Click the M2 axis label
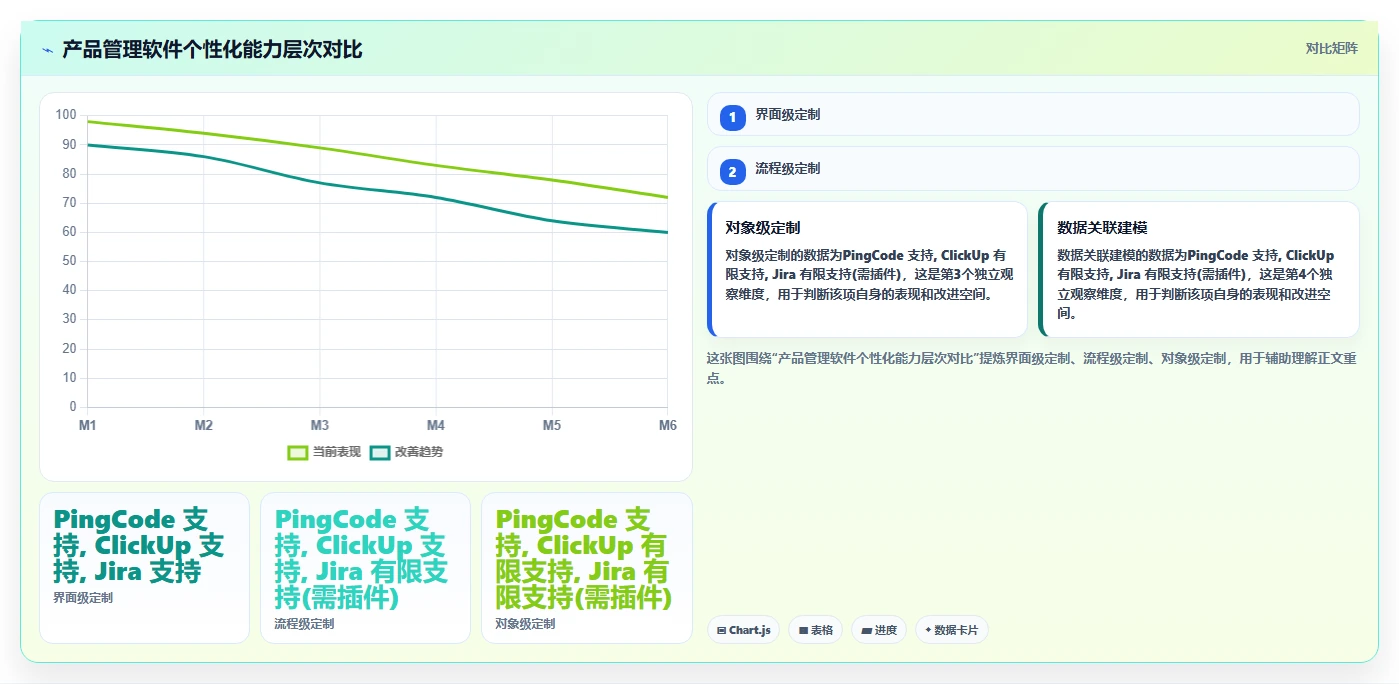This screenshot has height=684, width=1399. pyautogui.click(x=204, y=425)
